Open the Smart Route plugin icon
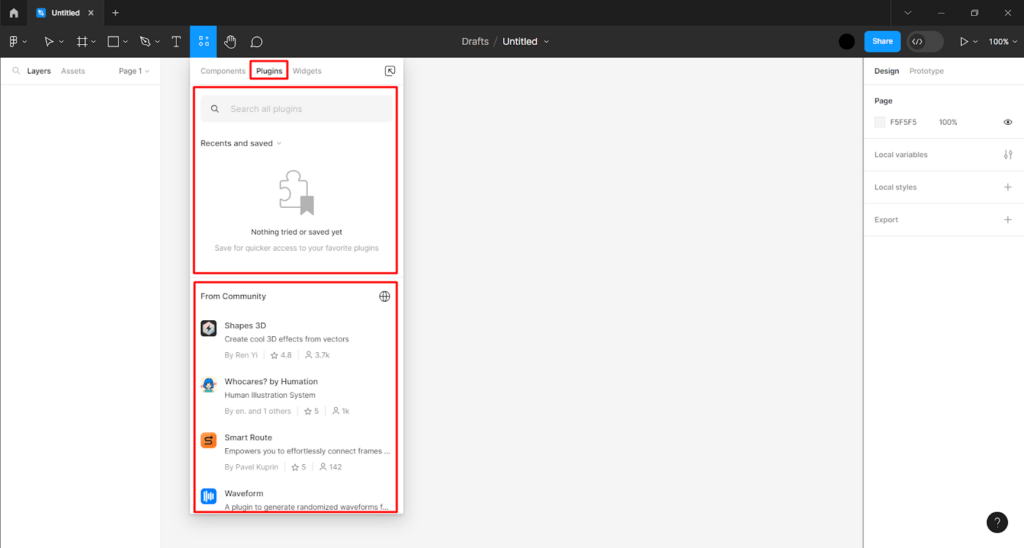The width and height of the screenshot is (1024, 548). click(x=208, y=440)
